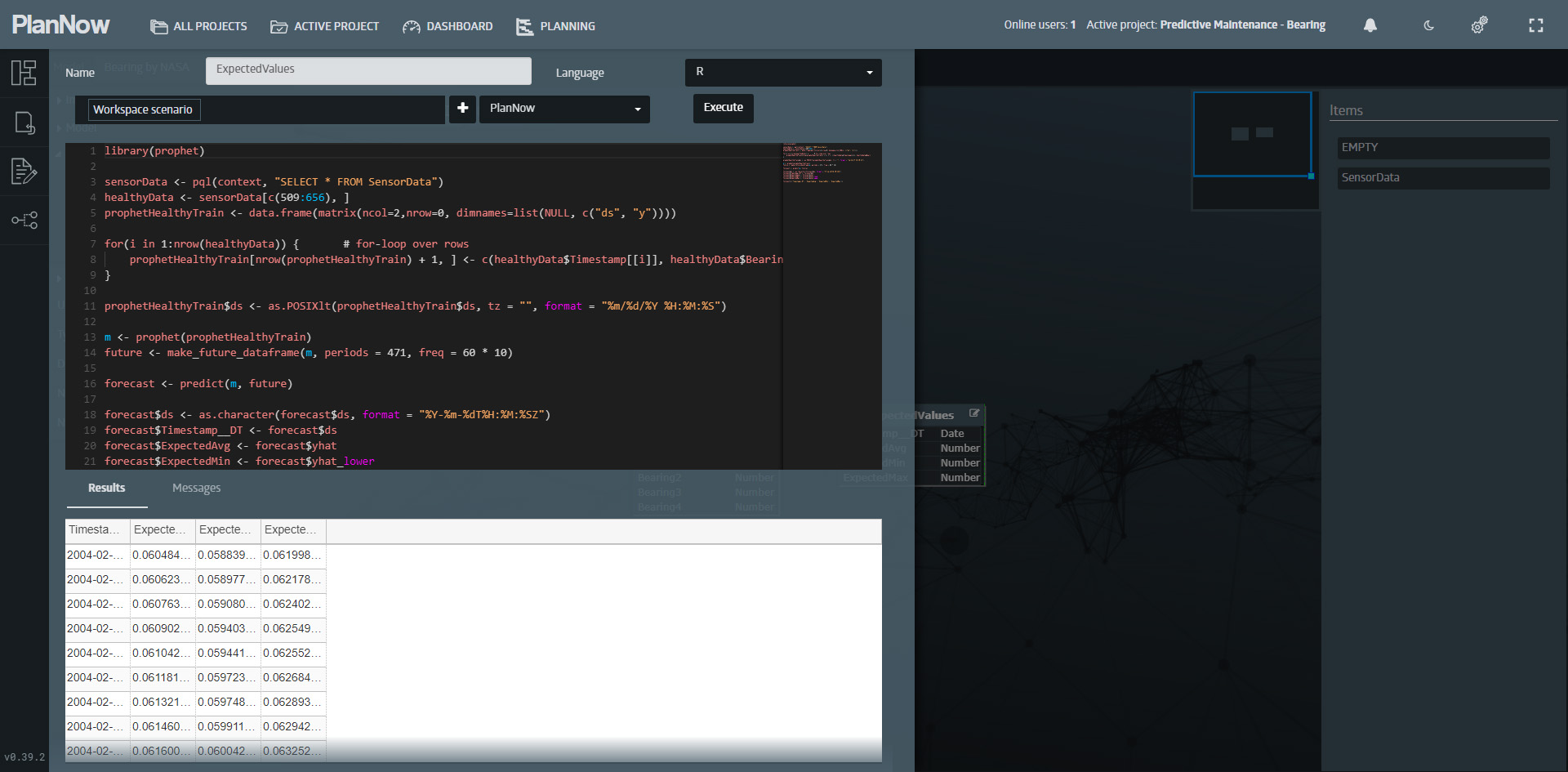Select cell 0.058977 in results
Image resolution: width=1568 pixels, height=772 pixels.
[228, 580]
